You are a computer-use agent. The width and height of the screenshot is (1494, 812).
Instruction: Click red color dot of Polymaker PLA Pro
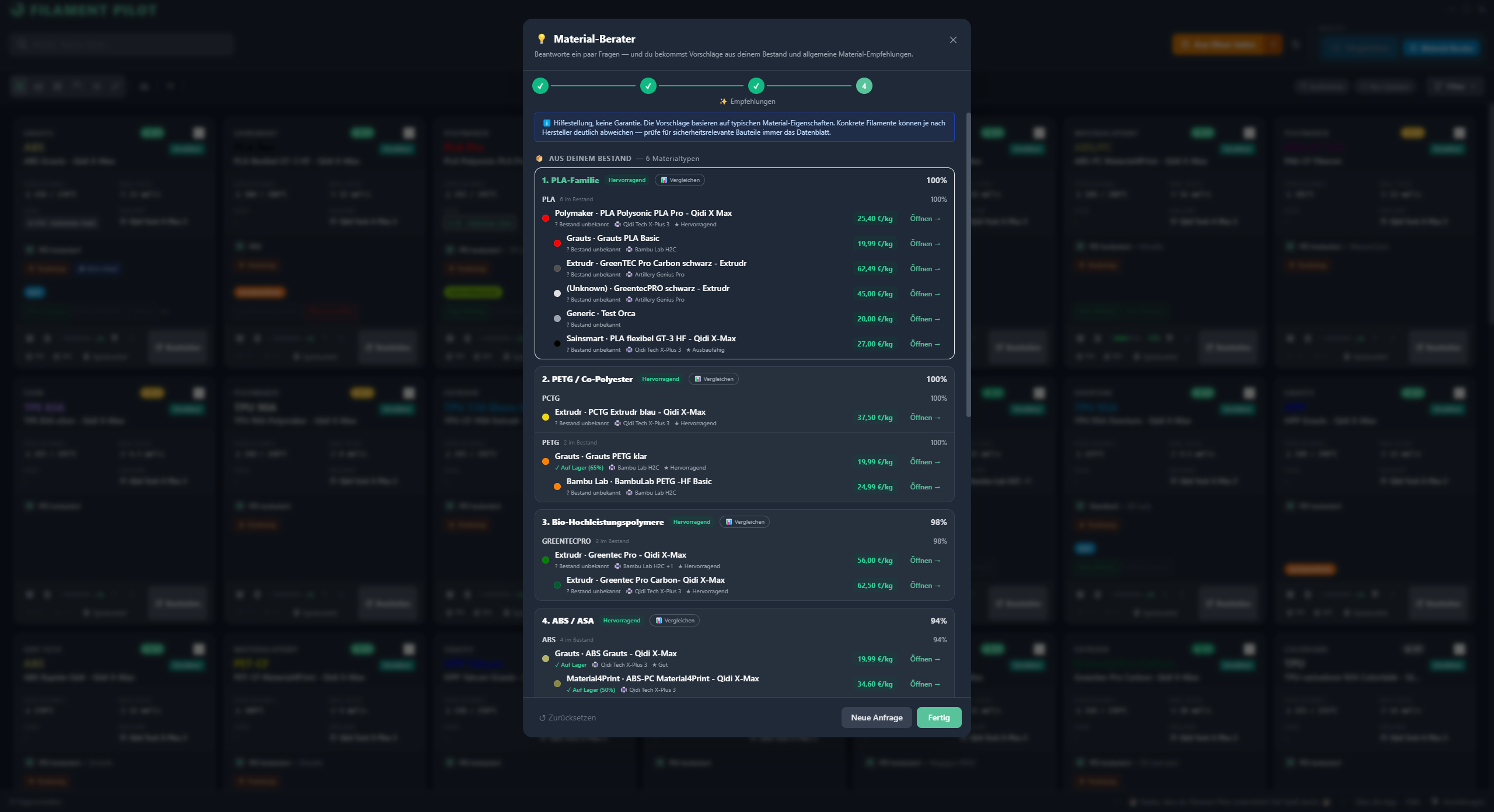[x=546, y=219]
